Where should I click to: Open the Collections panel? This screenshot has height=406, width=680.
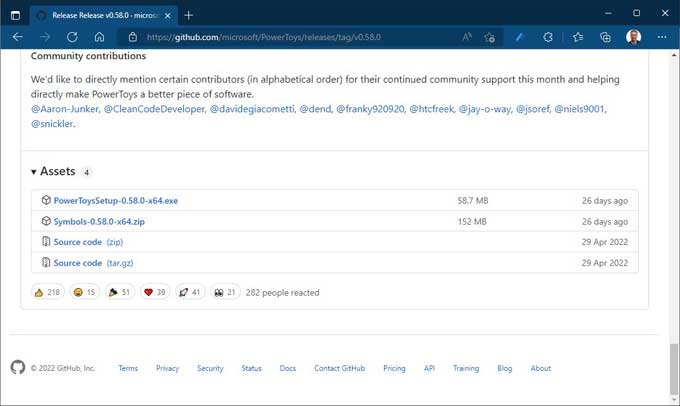[x=605, y=37]
